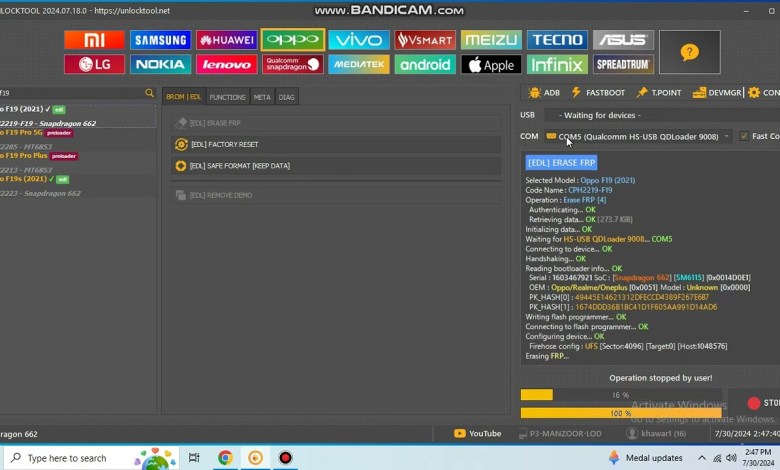Show hidden system tray icons
Image resolution: width=780 pixels, height=470 pixels.
coord(701,458)
